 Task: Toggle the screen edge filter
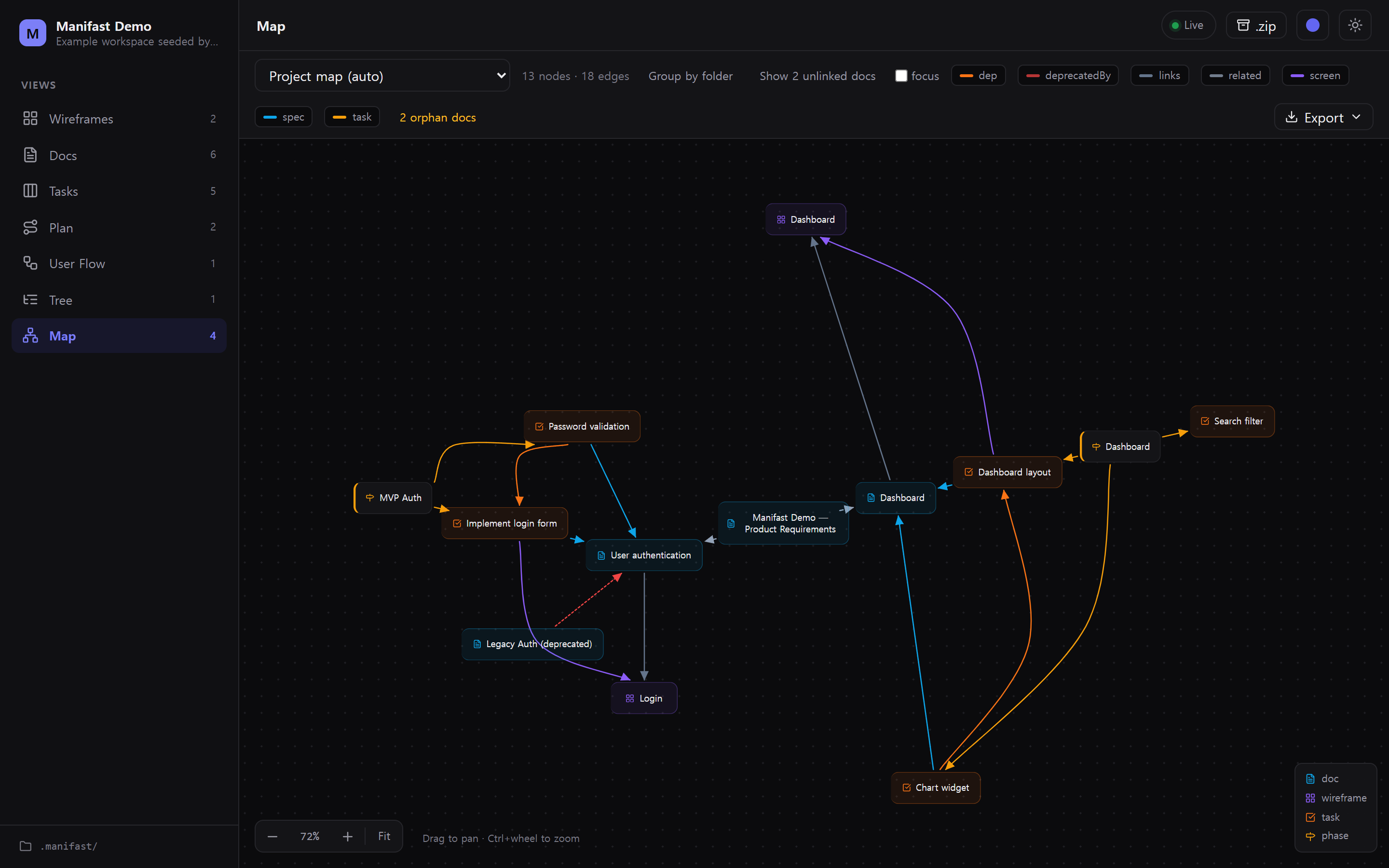pyautogui.click(x=1316, y=76)
